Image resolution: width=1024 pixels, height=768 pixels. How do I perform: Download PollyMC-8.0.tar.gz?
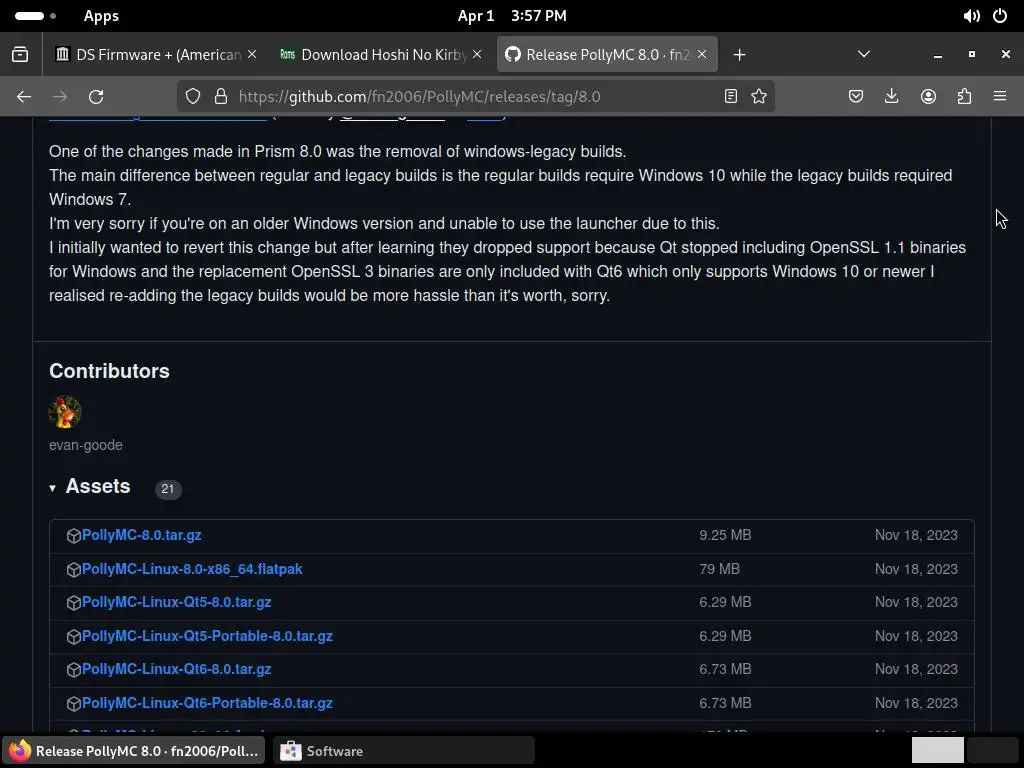point(141,535)
